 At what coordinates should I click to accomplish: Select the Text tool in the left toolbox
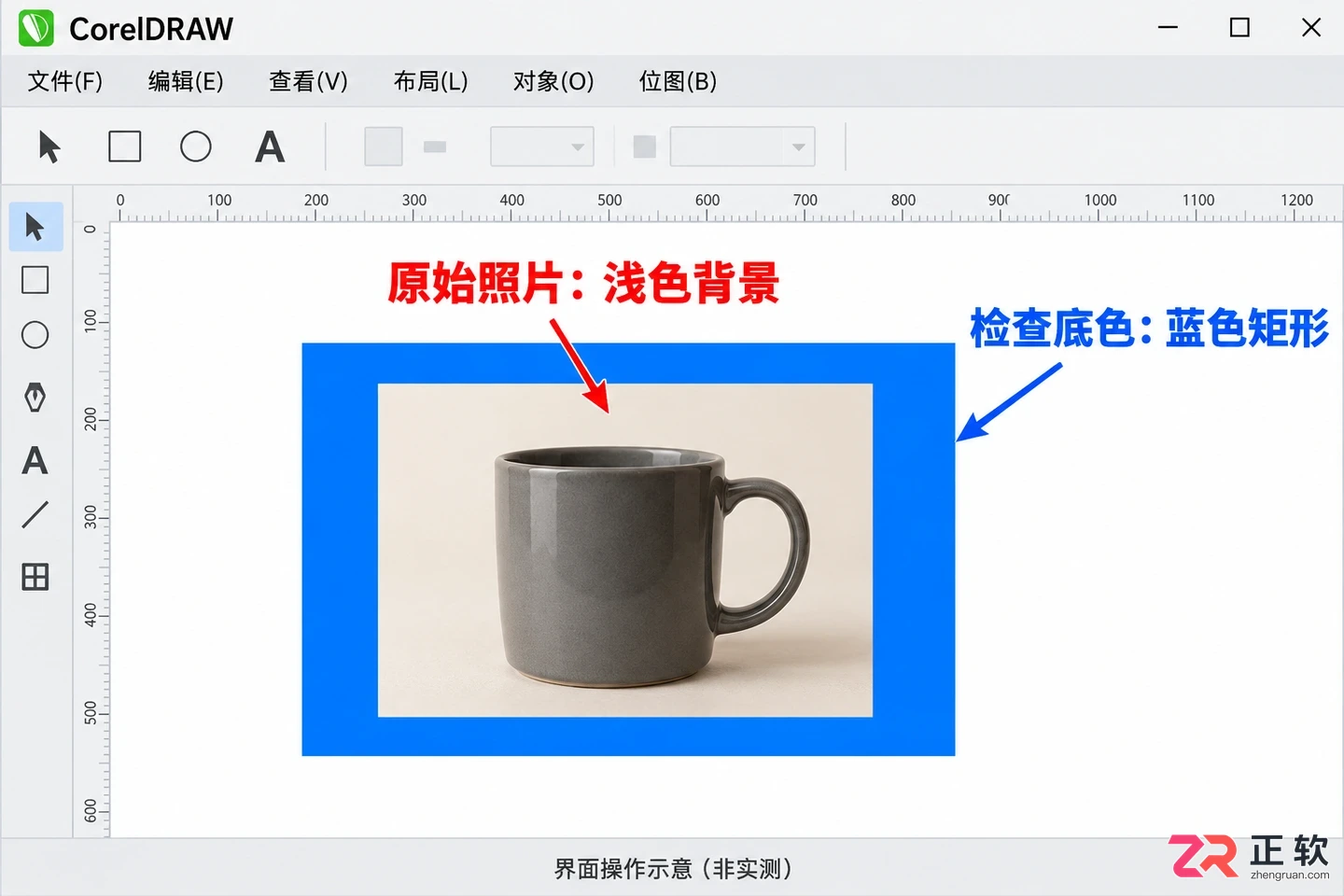[35, 460]
